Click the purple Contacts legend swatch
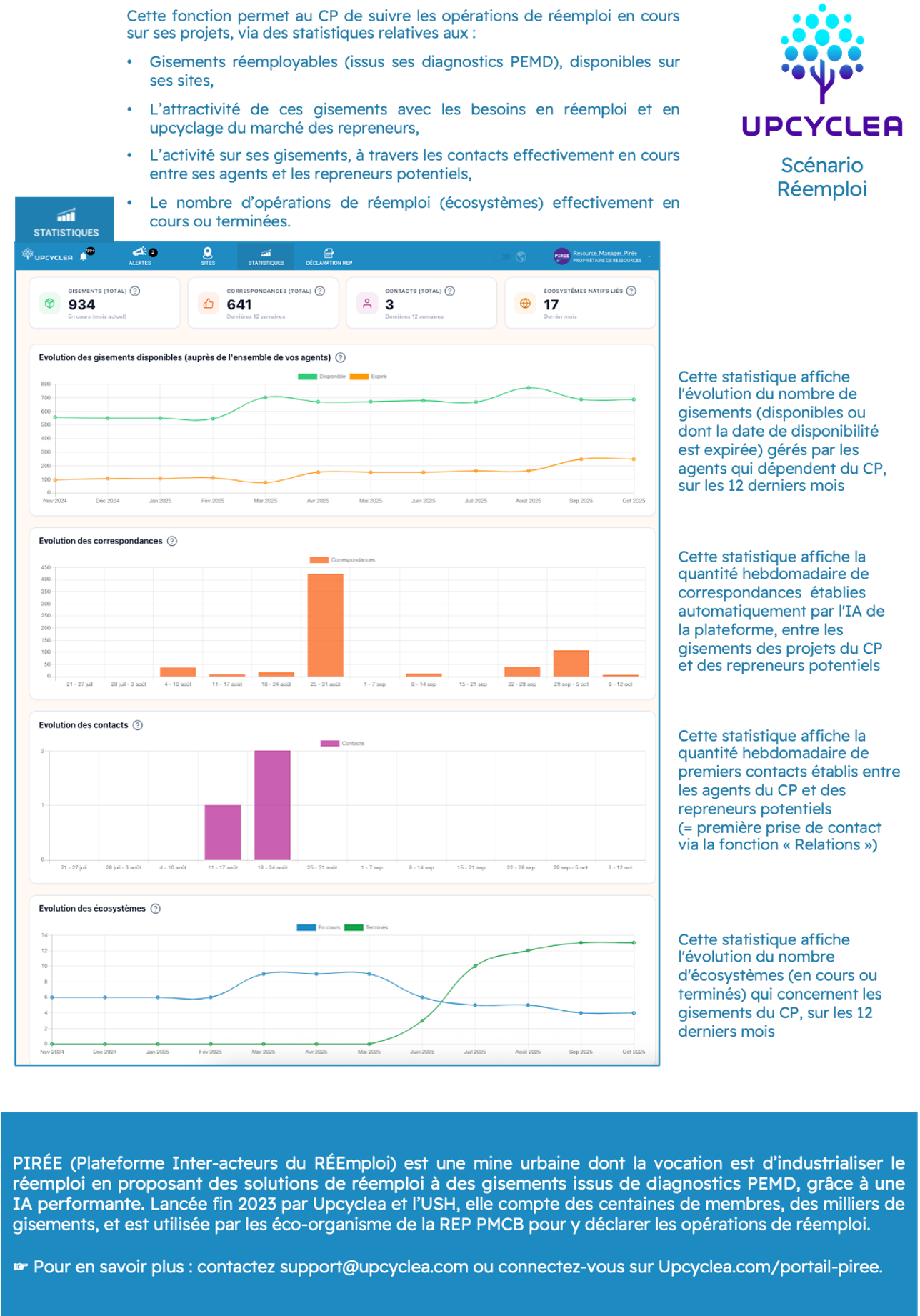This screenshot has height=1316, width=920. click(330, 744)
